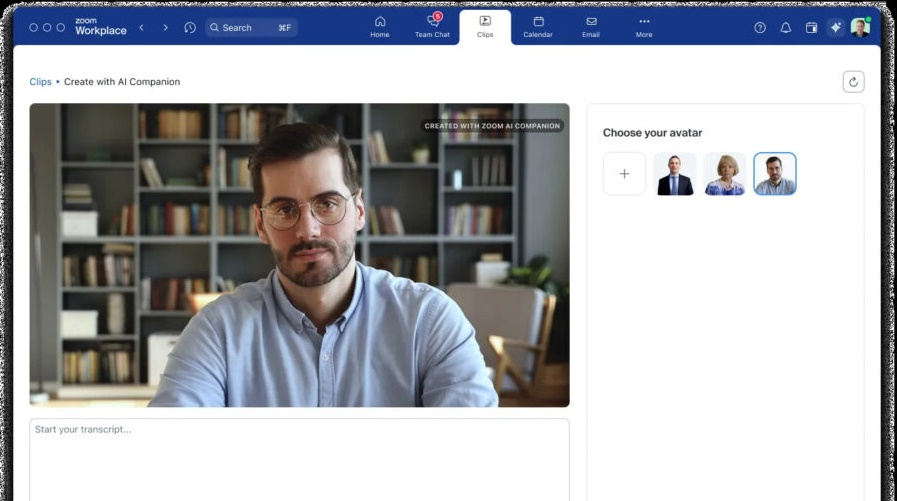The height and width of the screenshot is (501, 897).
Task: Navigate forward with the right arrow
Action: click(x=165, y=28)
